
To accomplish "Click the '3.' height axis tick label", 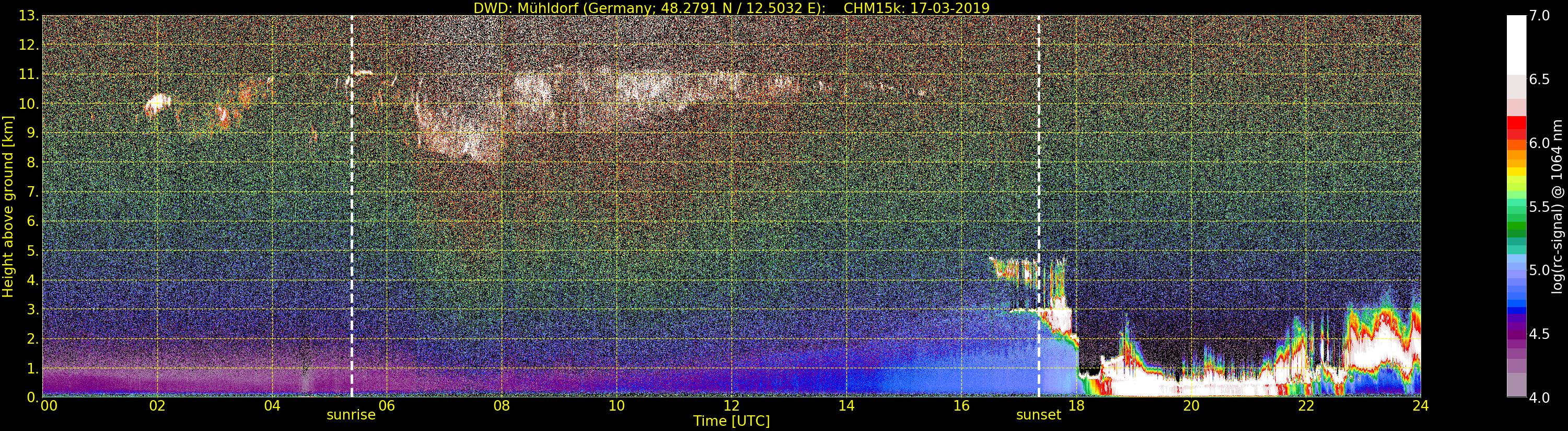I will coord(33,309).
